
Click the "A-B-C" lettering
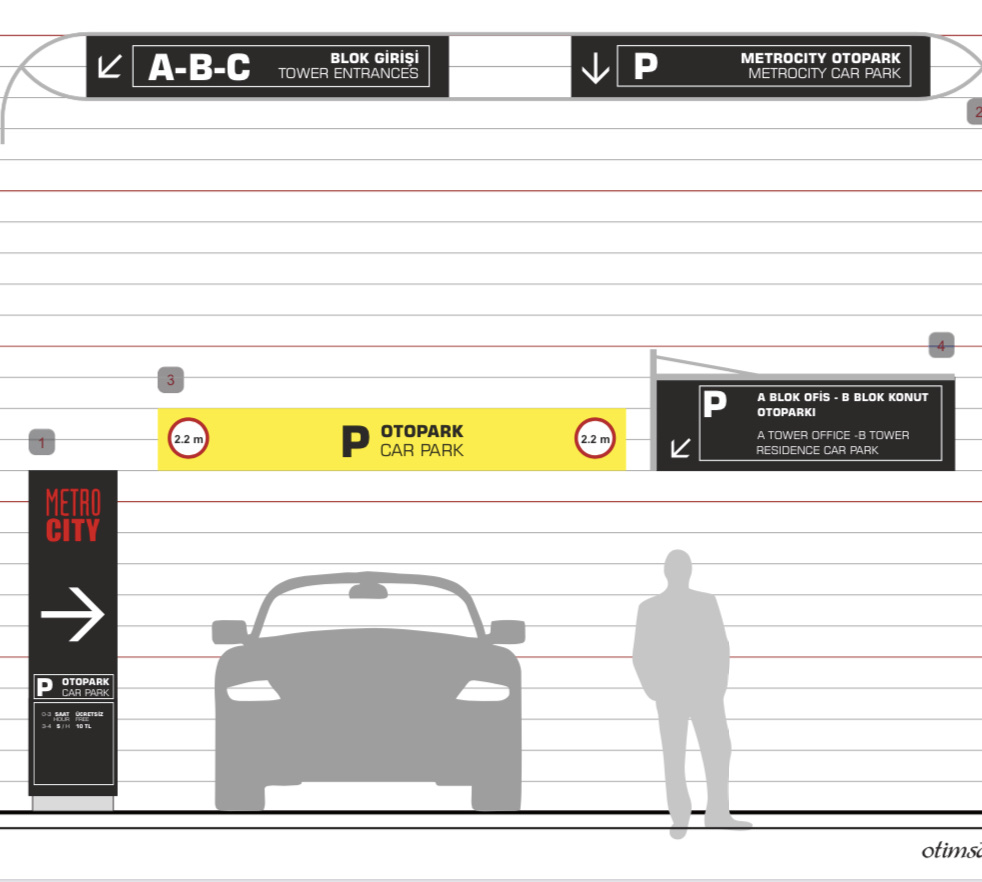pos(199,67)
